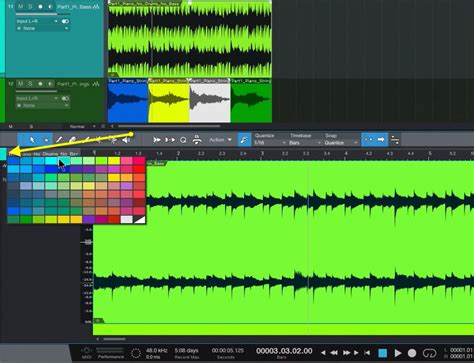Screen dimensions: 474x363
Task: Pick yellow swatch in top row of palette
Action: click(114, 161)
